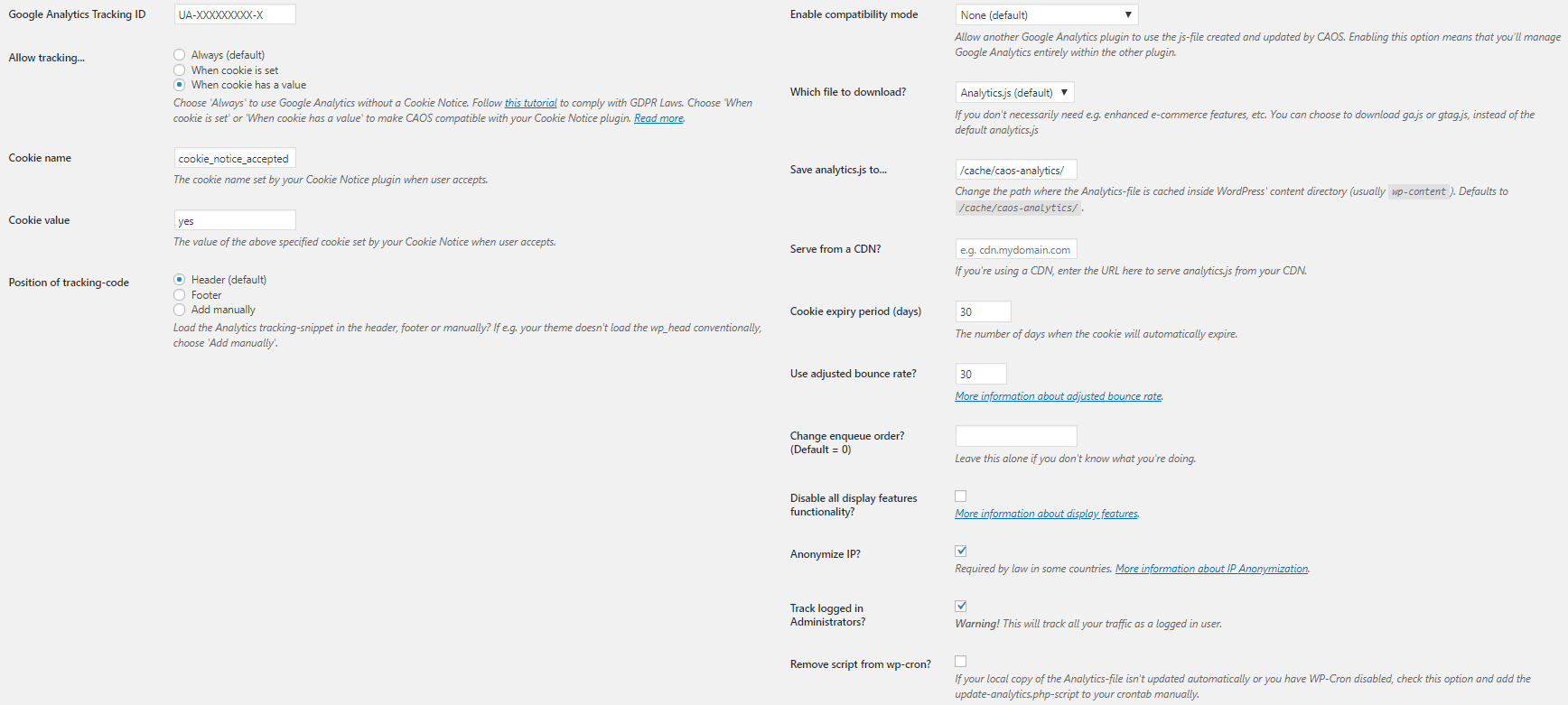Enable 'Disable all display features' checkbox
Screen dimensions: 1568x705
(x=961, y=496)
